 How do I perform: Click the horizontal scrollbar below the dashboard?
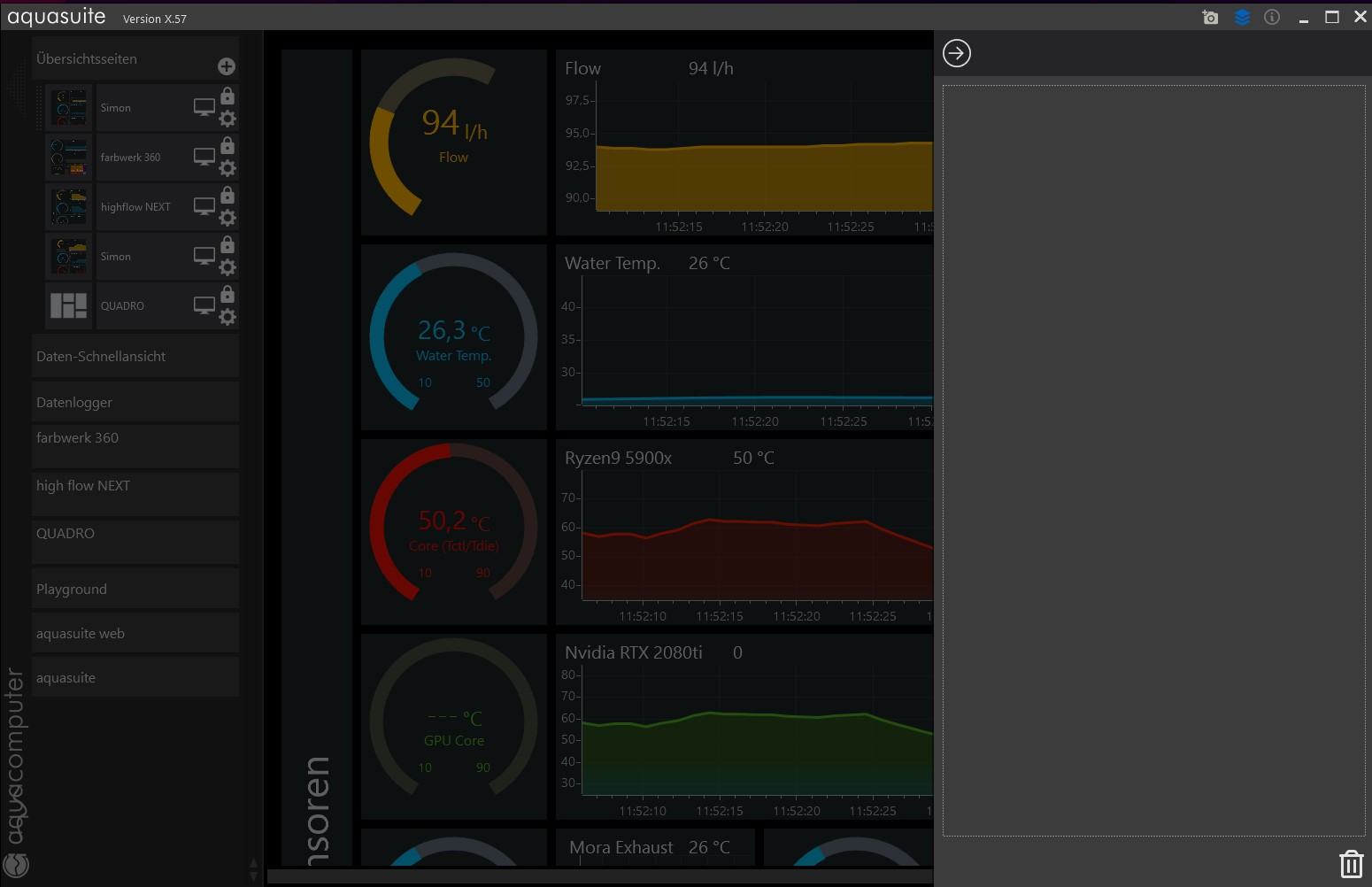pos(599,876)
